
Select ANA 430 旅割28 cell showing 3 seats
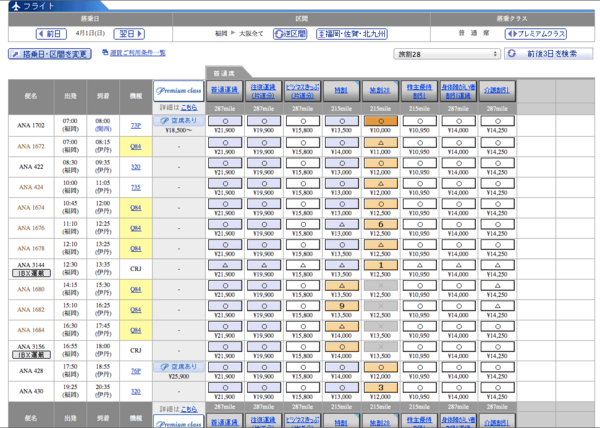(x=380, y=387)
